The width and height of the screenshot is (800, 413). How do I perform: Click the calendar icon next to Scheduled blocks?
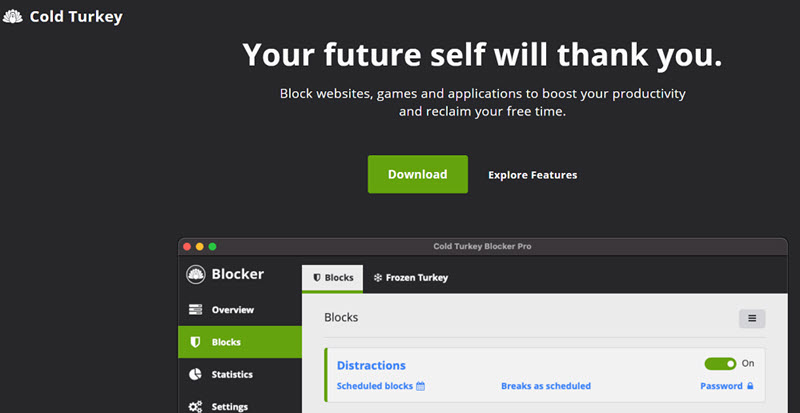coord(420,386)
